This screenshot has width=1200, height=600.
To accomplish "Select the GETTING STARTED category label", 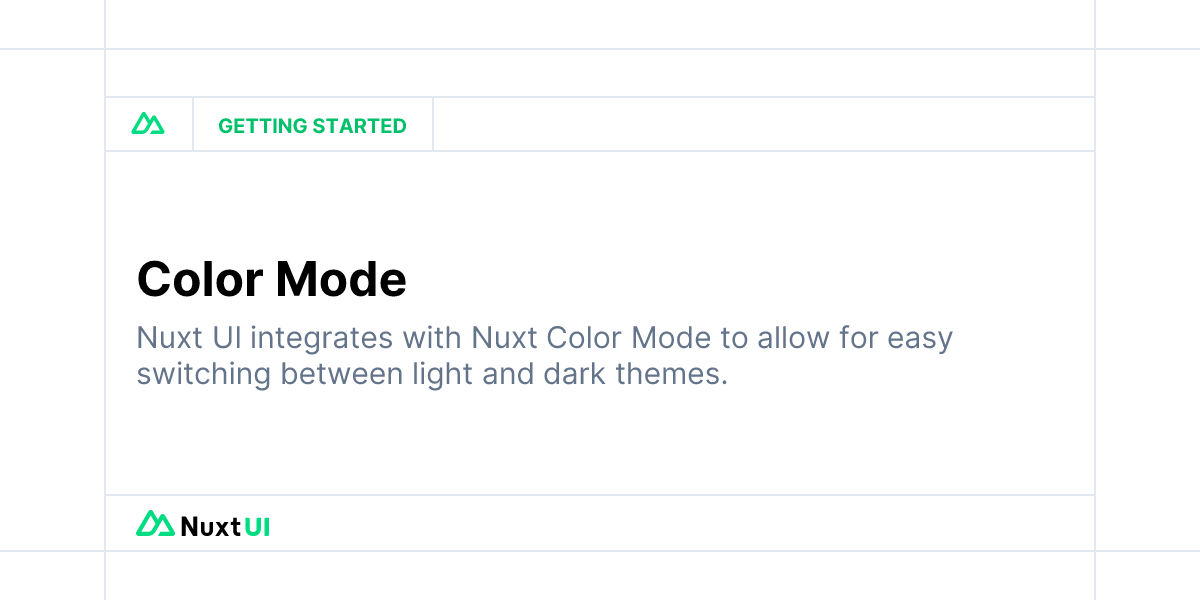I will coord(312,126).
